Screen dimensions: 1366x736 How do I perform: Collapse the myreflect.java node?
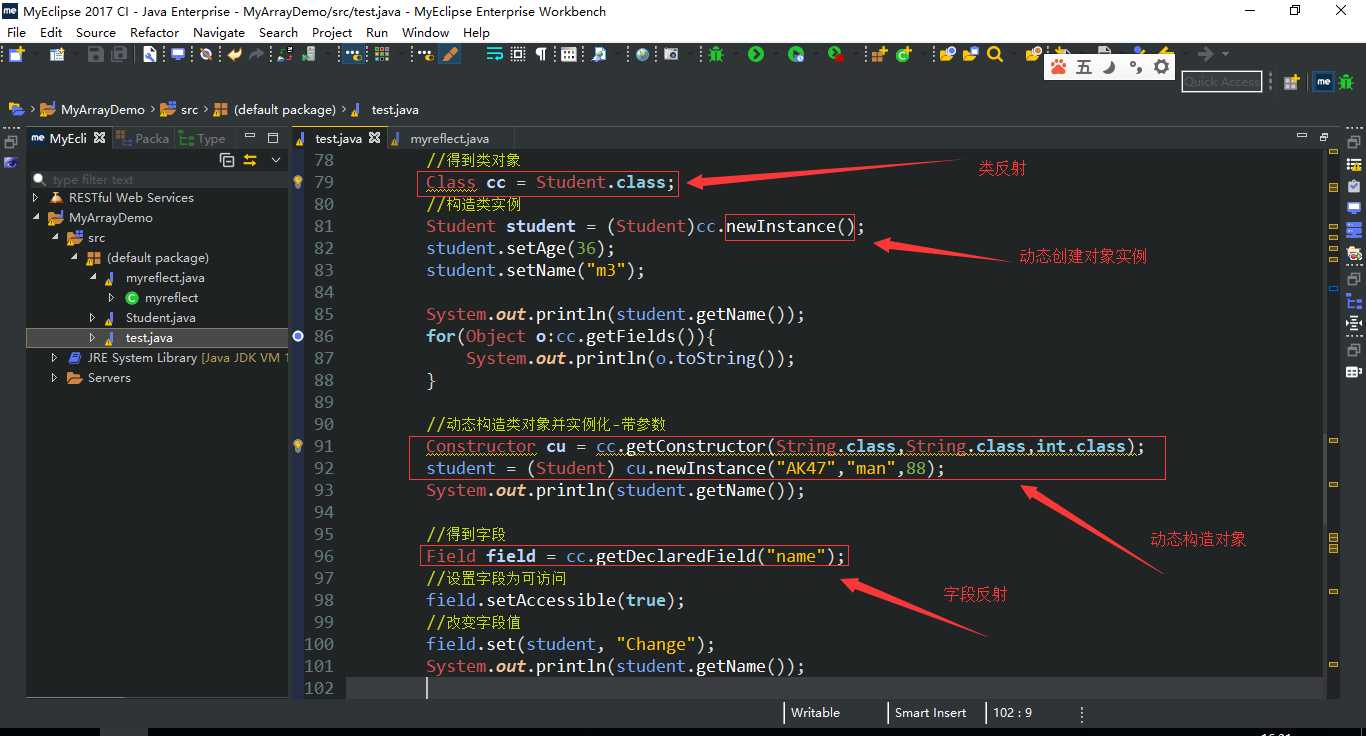click(93, 278)
